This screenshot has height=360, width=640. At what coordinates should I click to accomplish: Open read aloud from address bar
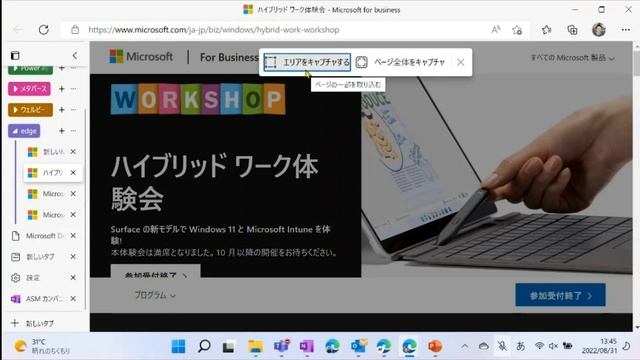point(496,30)
